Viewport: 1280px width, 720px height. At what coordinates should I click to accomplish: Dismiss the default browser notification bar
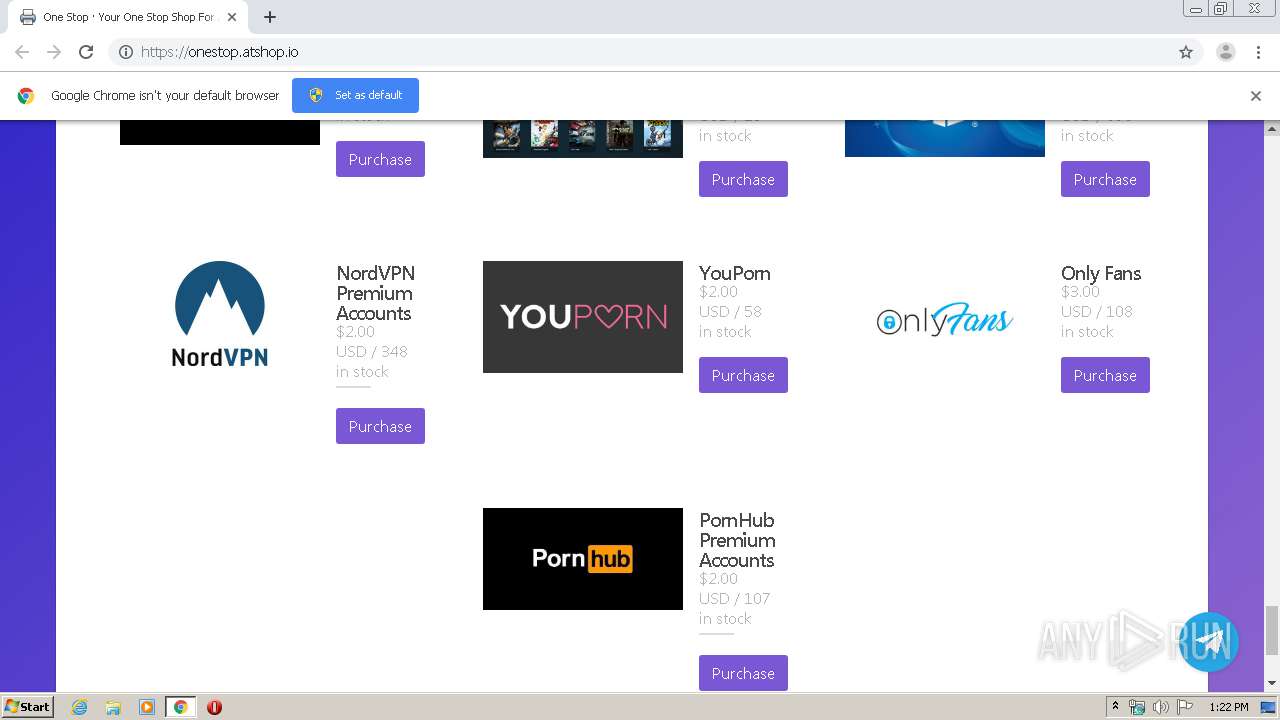(x=1256, y=96)
